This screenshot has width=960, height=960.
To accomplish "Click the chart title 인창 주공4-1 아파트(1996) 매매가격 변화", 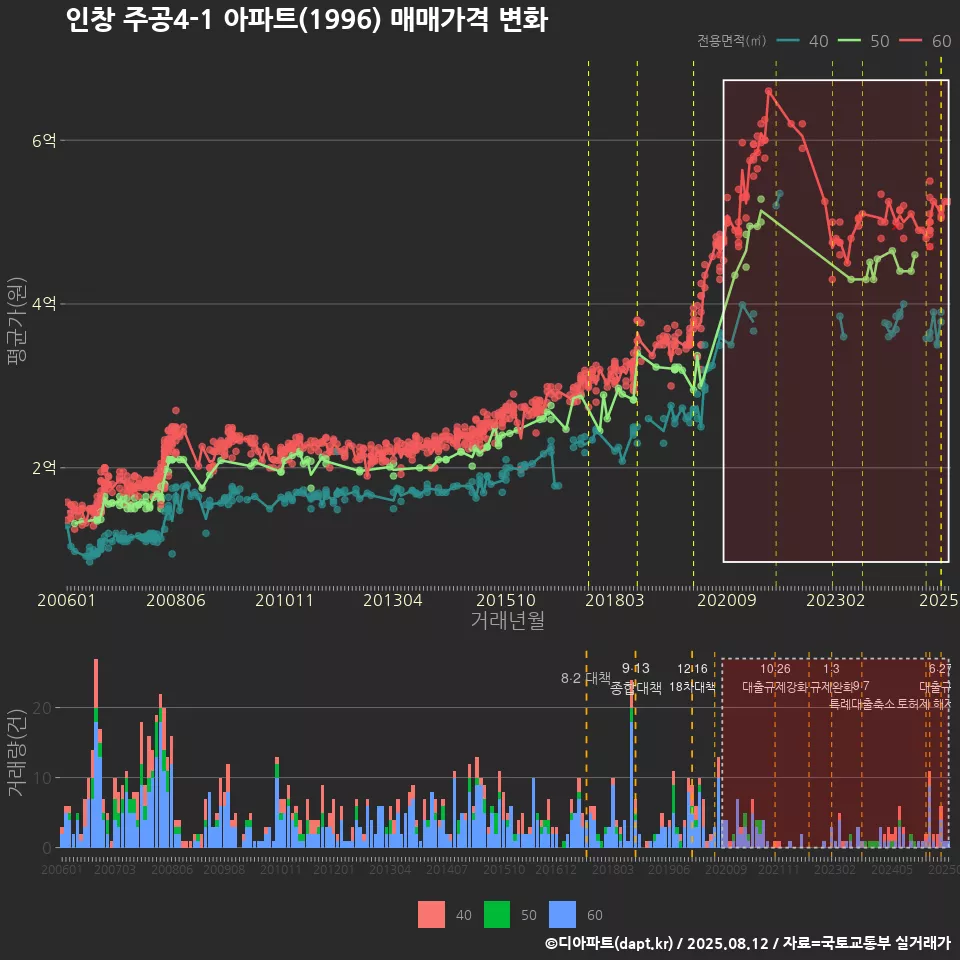I will [306, 19].
